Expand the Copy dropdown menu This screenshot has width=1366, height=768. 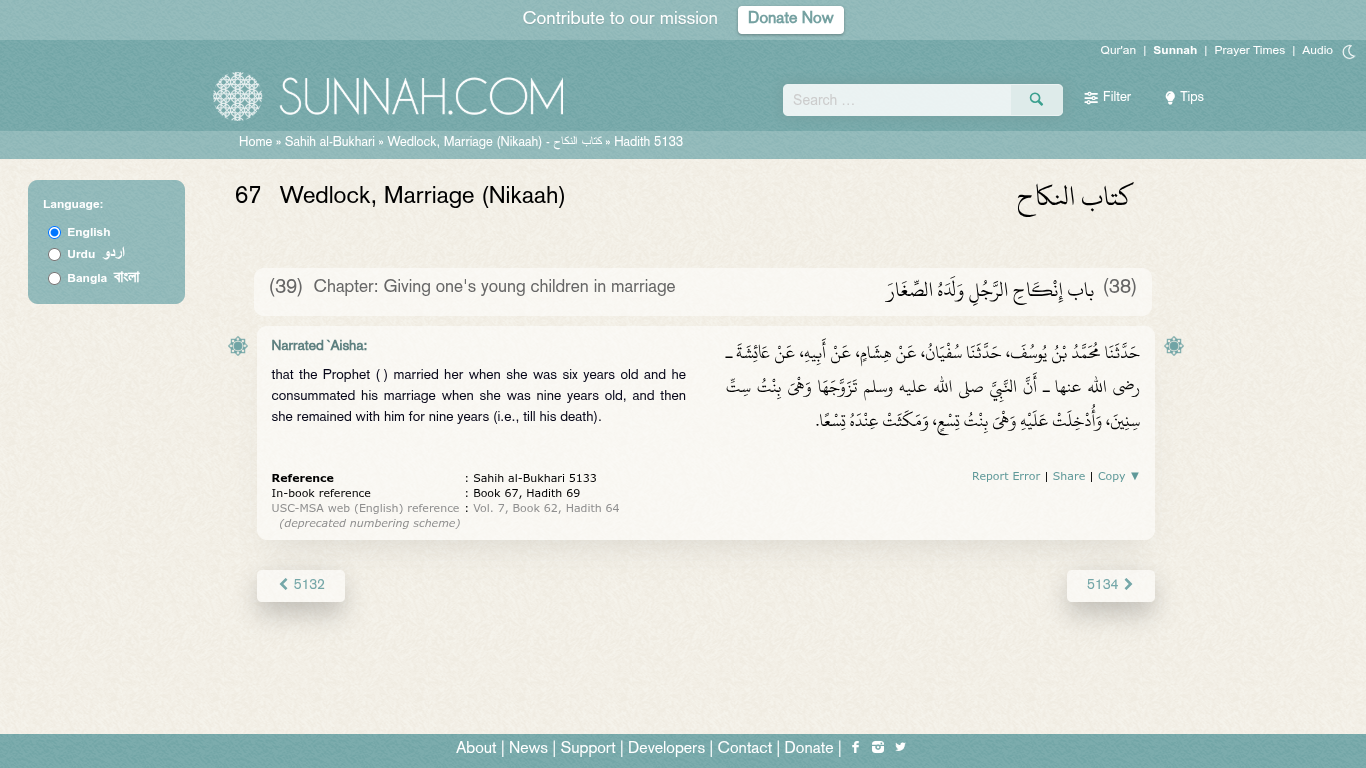click(x=1119, y=477)
